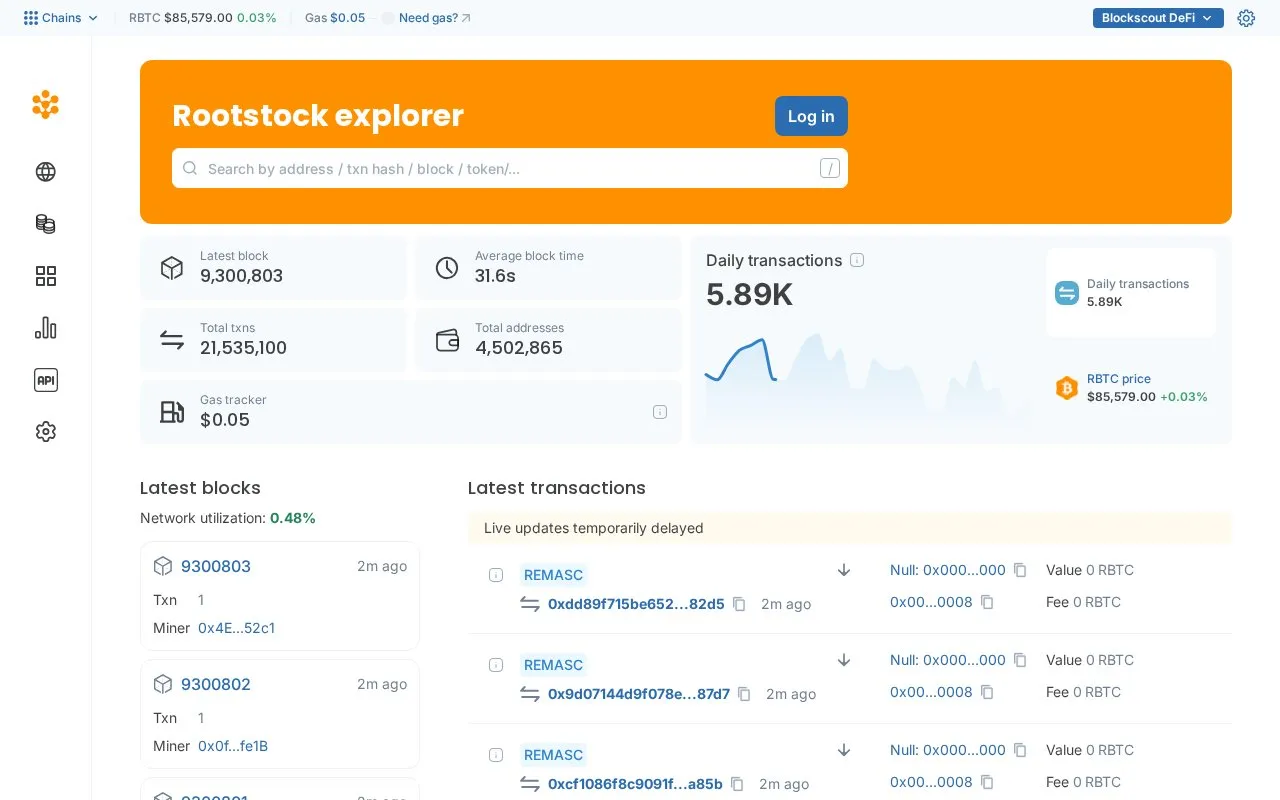Open the sidebar gear Other menu icon
Viewport: 1280px width, 800px height.
point(45,432)
